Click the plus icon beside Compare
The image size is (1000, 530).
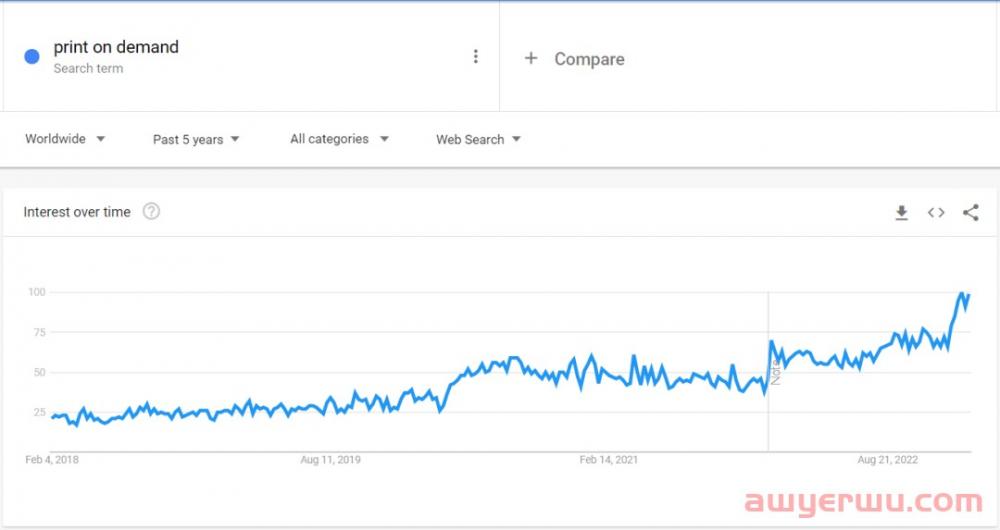click(x=531, y=59)
